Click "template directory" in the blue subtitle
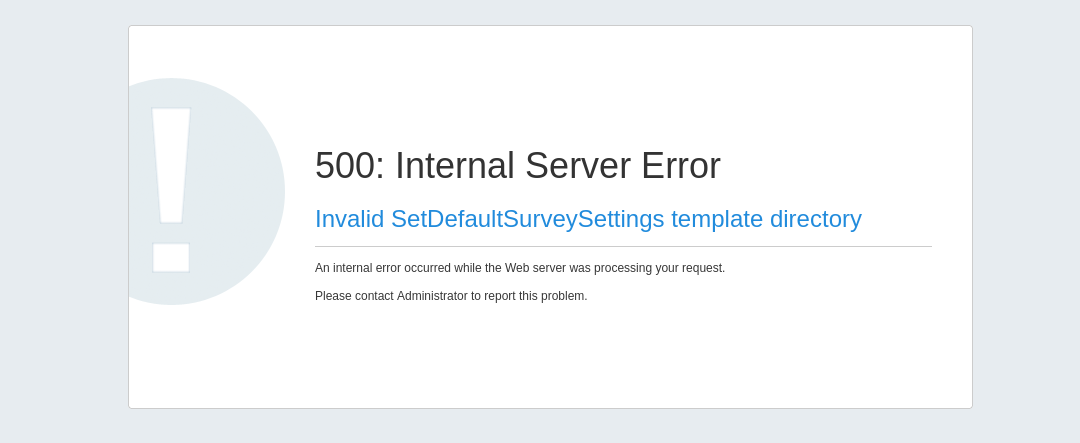The image size is (1080, 443). tap(766, 219)
